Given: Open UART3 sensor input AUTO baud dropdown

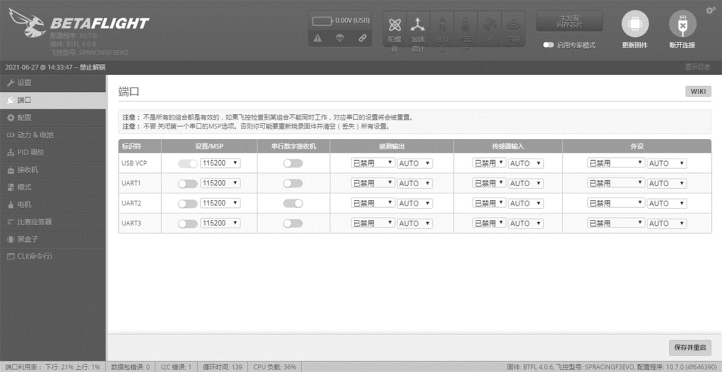Looking at the screenshot, I should 526,223.
